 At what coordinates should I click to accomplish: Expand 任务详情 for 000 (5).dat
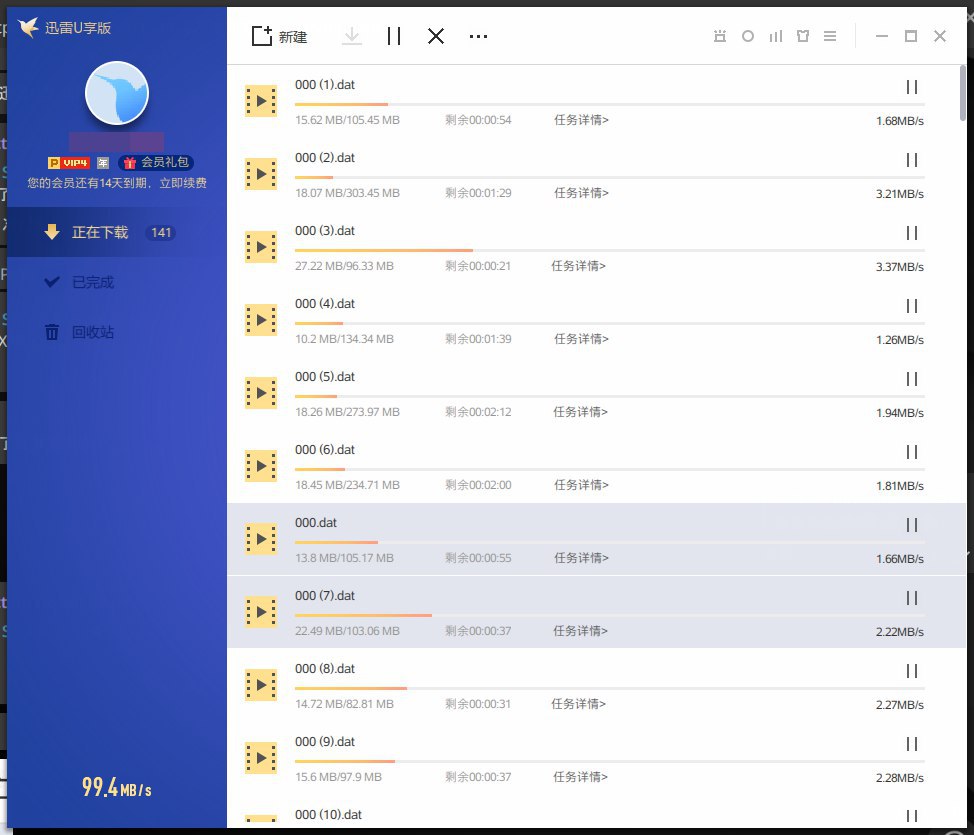pos(581,412)
